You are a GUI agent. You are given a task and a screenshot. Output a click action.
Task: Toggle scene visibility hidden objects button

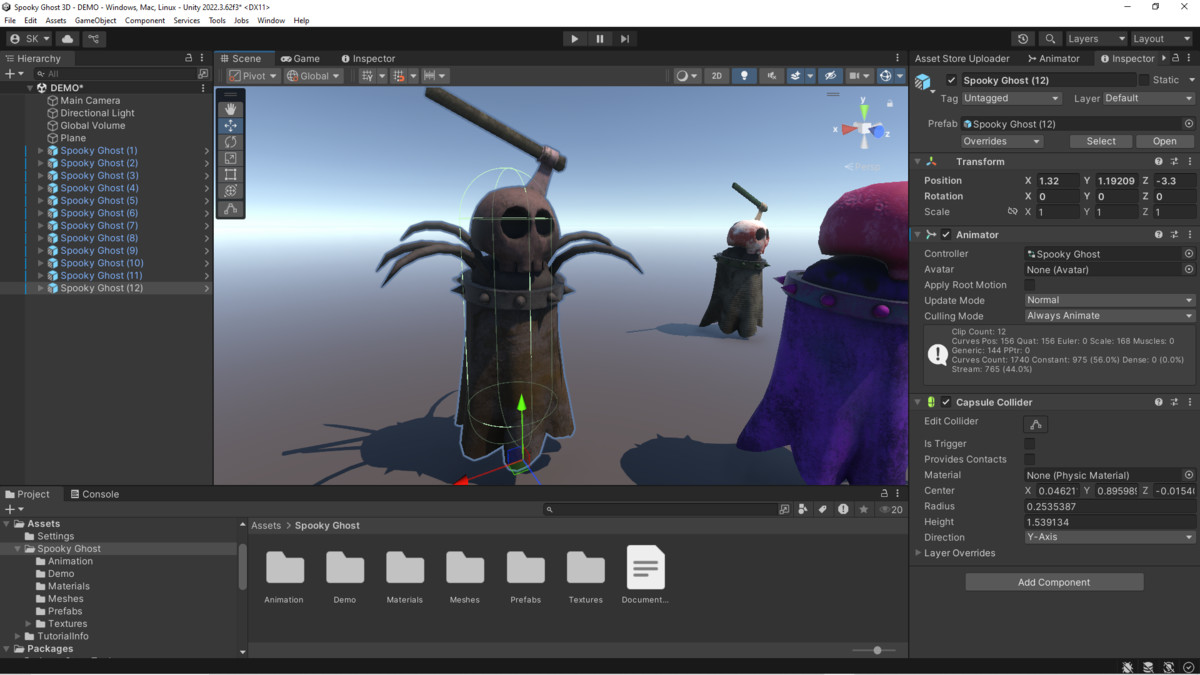click(x=830, y=76)
